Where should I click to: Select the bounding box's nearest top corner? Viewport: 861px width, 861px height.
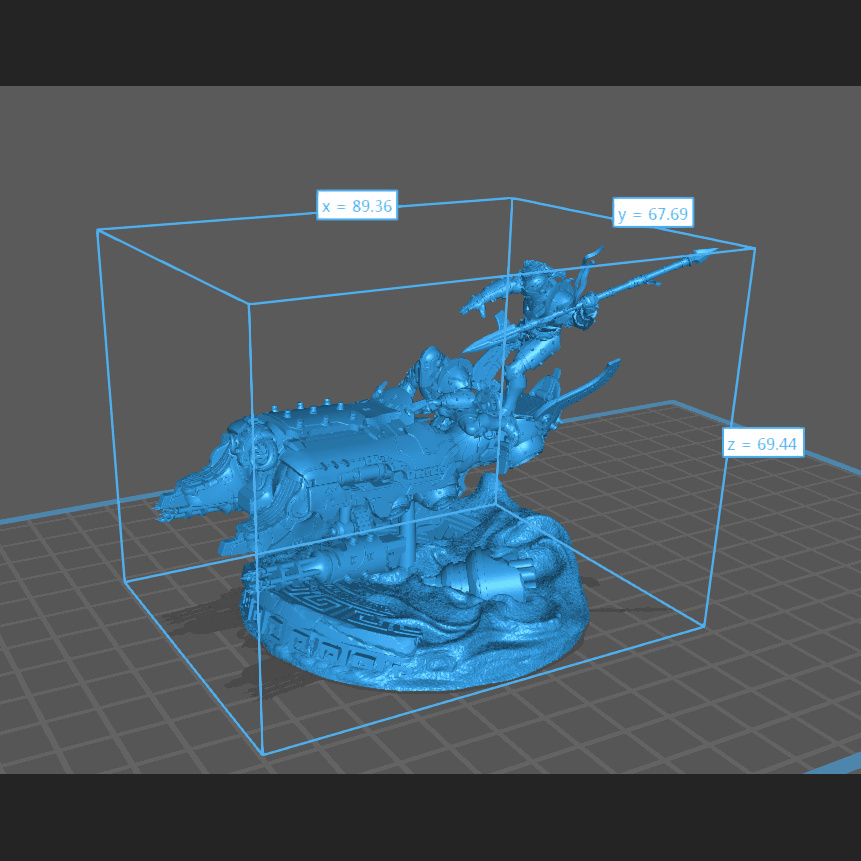coord(249,304)
